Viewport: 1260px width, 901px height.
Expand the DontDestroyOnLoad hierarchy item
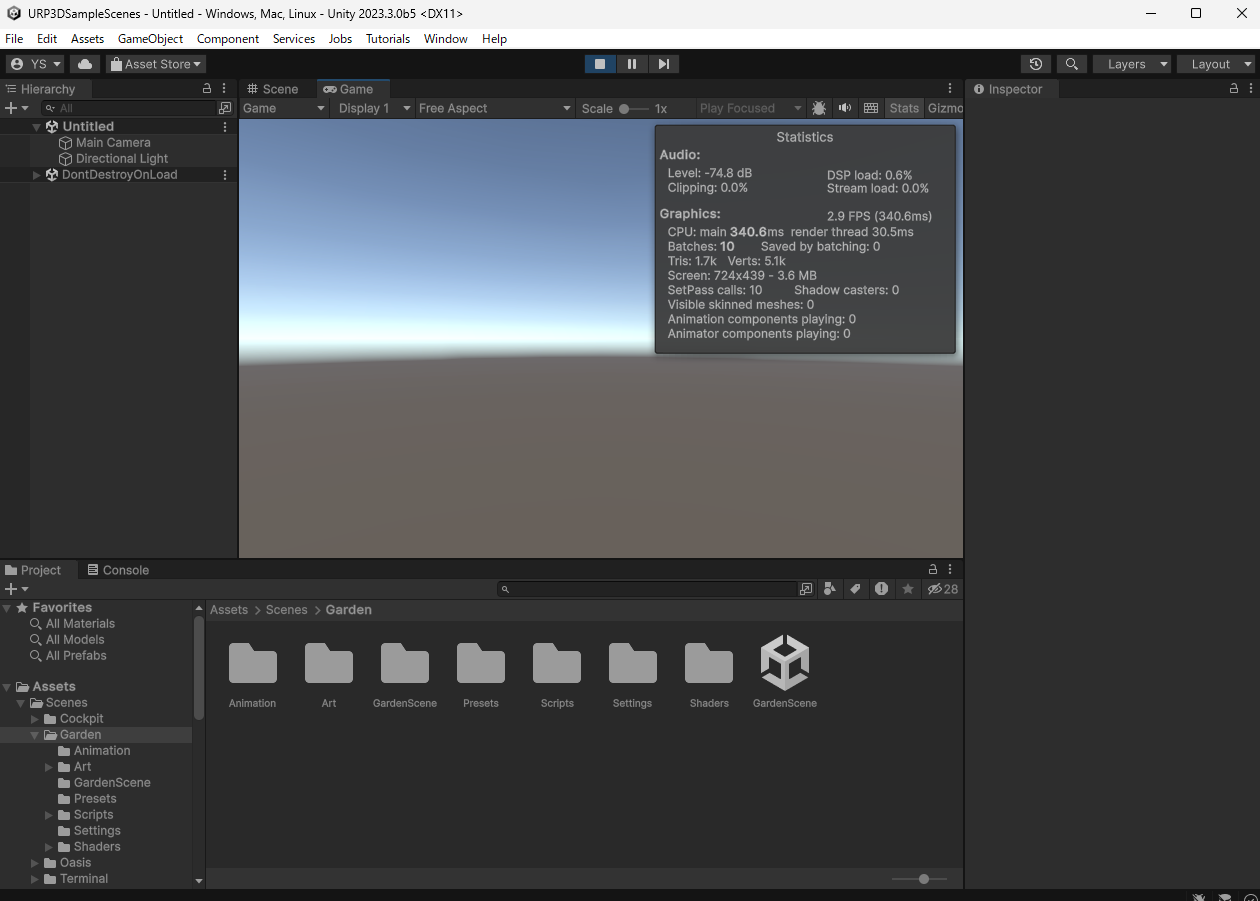point(37,175)
